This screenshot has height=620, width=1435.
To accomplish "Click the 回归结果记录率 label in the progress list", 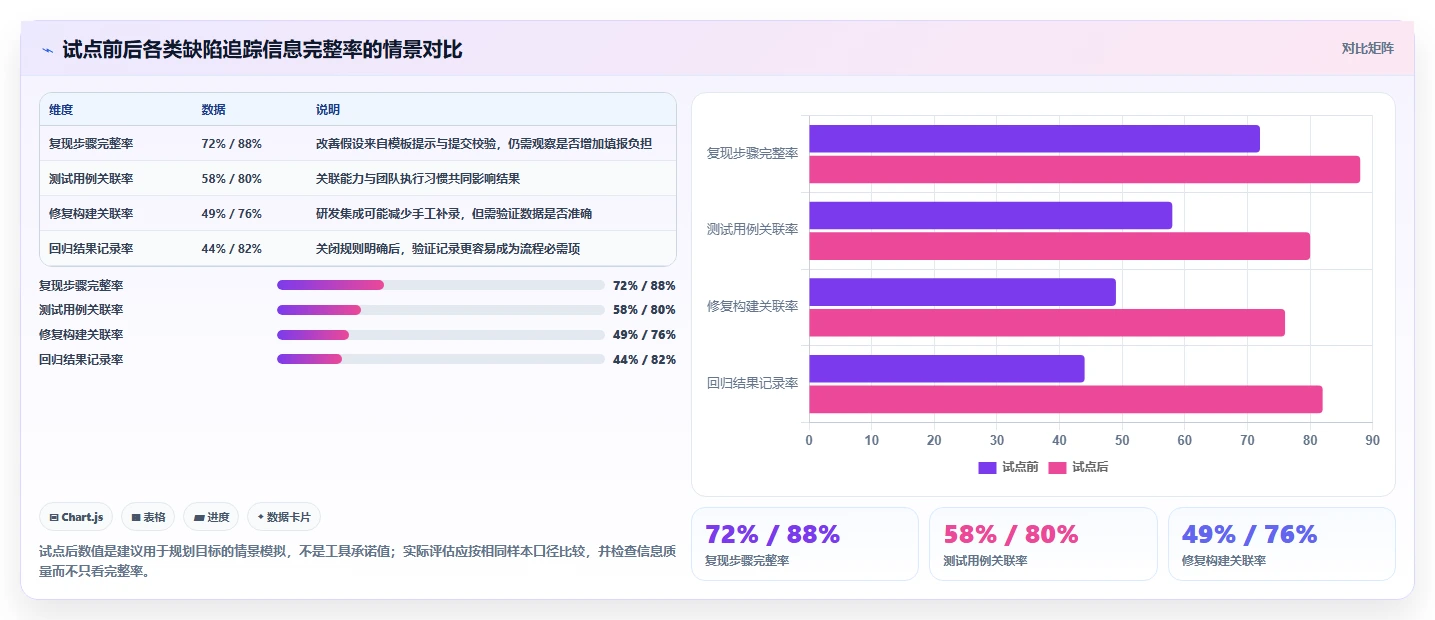I will pyautogui.click(x=81, y=359).
